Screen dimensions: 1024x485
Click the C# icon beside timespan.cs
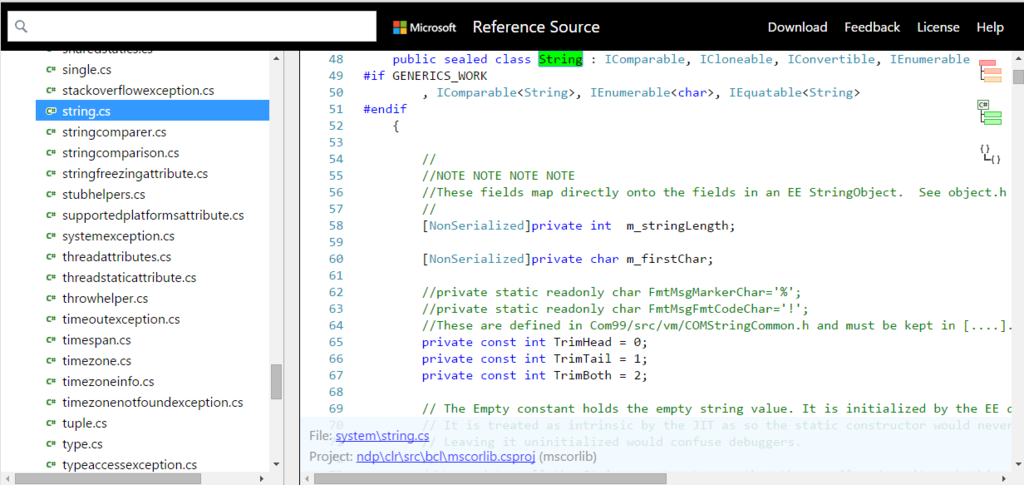[x=50, y=341]
